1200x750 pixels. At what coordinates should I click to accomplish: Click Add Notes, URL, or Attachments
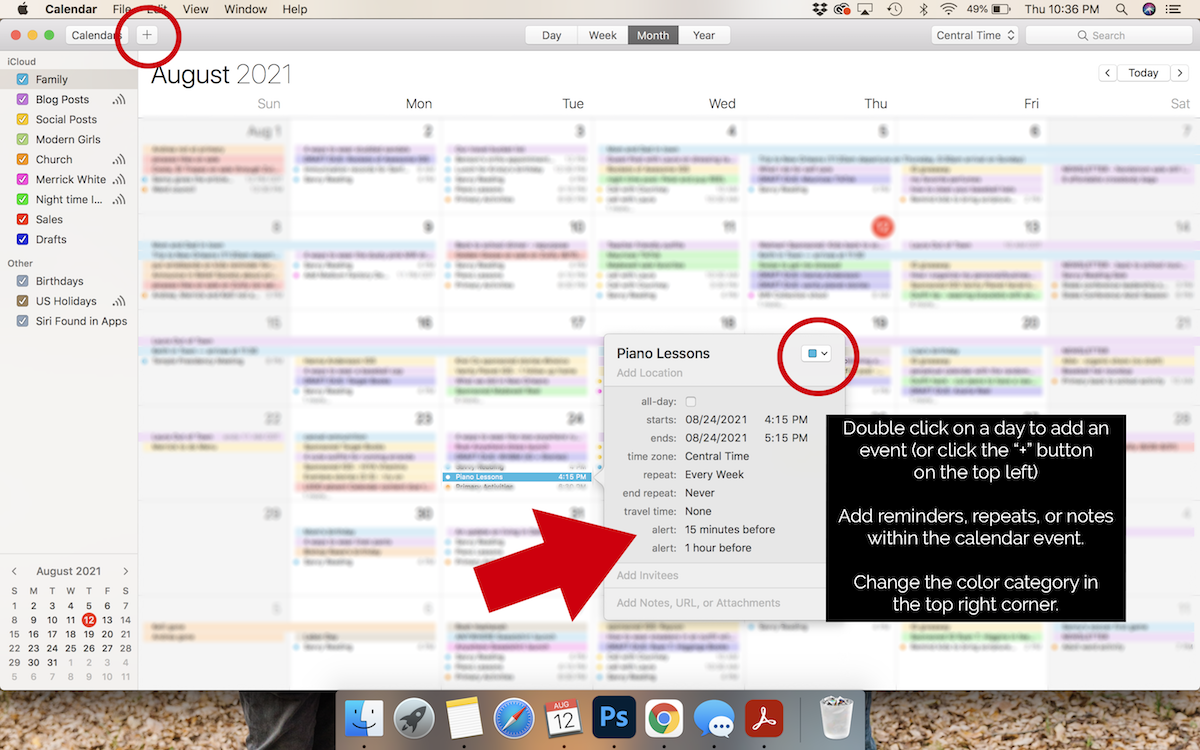[699, 603]
